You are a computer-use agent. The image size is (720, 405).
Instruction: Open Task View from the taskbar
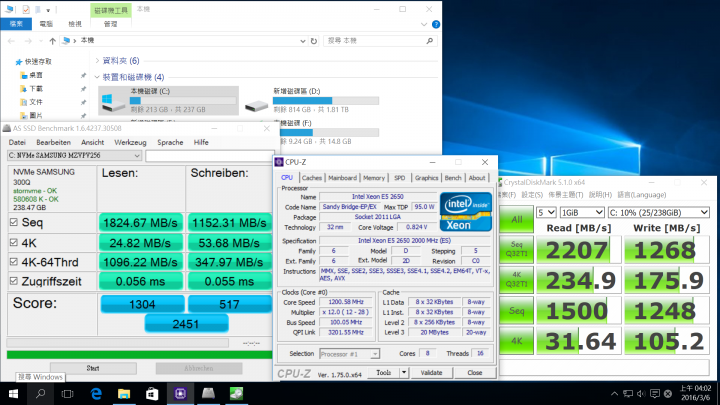[x=68, y=394]
